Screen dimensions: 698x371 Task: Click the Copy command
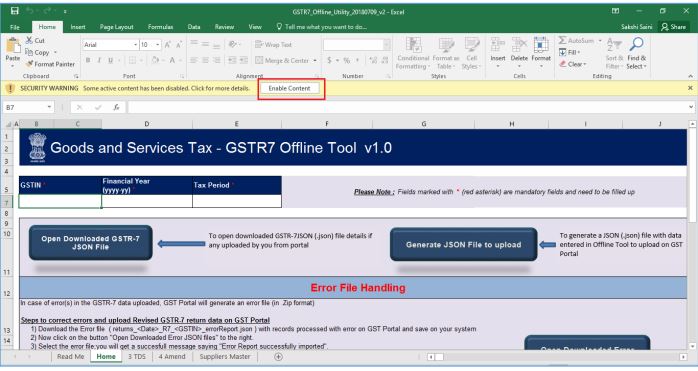click(x=37, y=52)
